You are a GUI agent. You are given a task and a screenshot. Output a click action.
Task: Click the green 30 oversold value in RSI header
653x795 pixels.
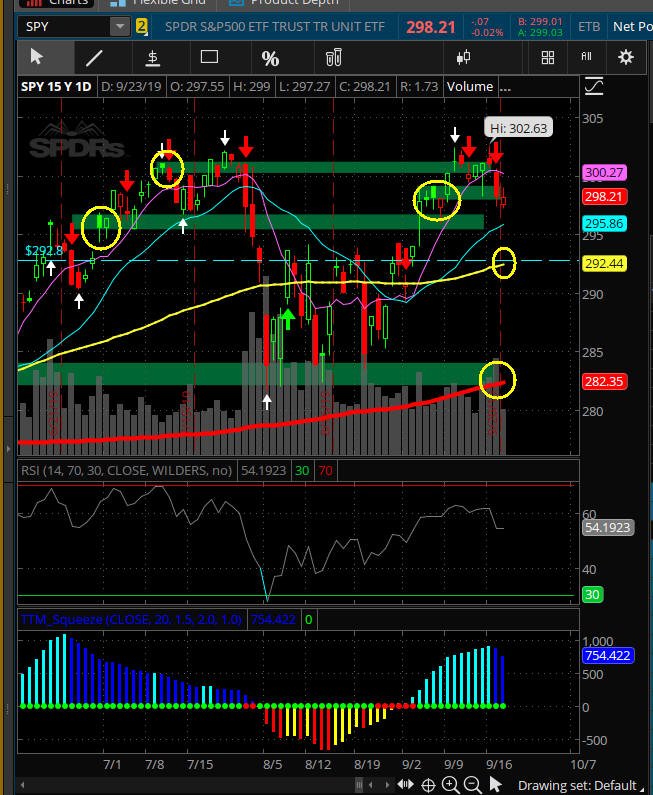[x=302, y=471]
